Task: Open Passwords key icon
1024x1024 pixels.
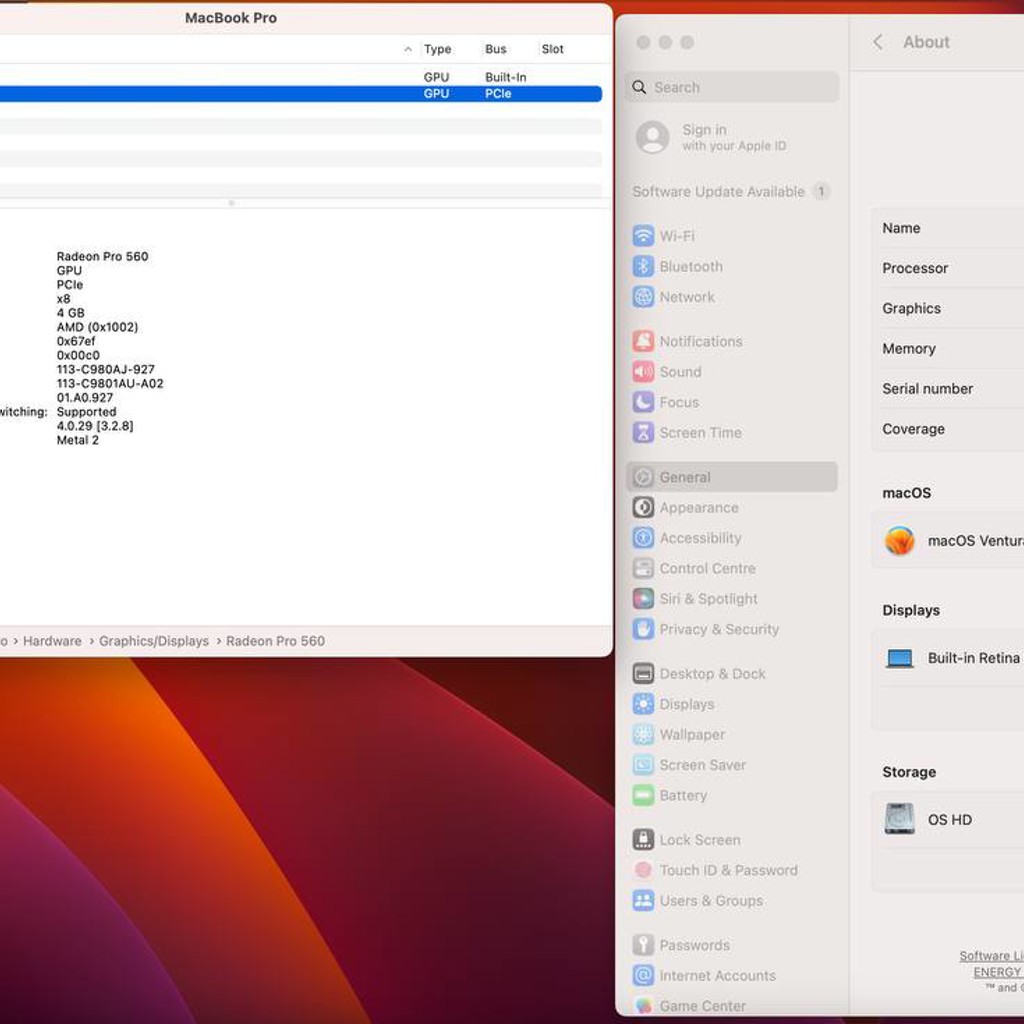Action: [643, 944]
